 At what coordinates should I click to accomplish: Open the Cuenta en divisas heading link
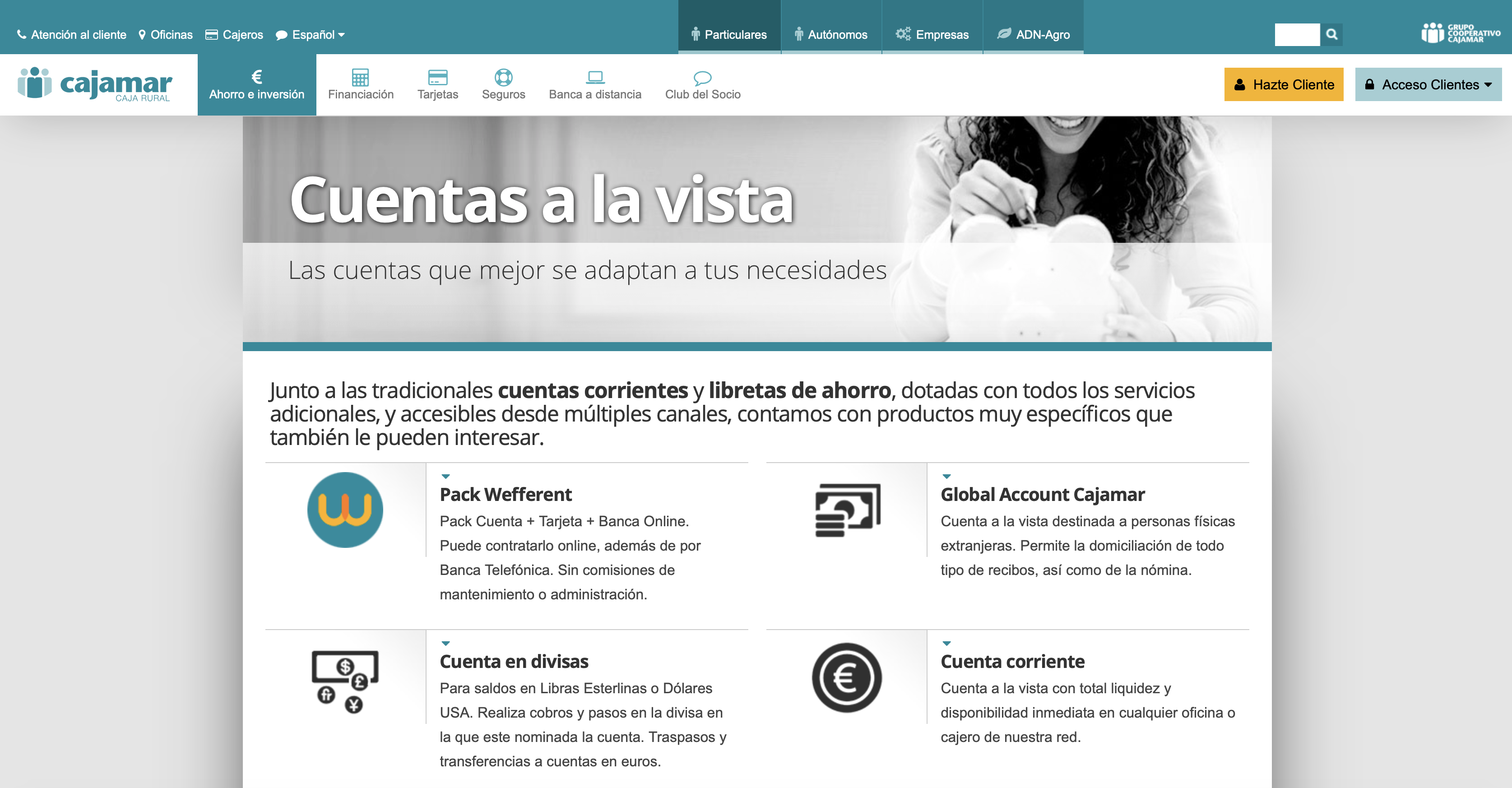click(x=514, y=661)
